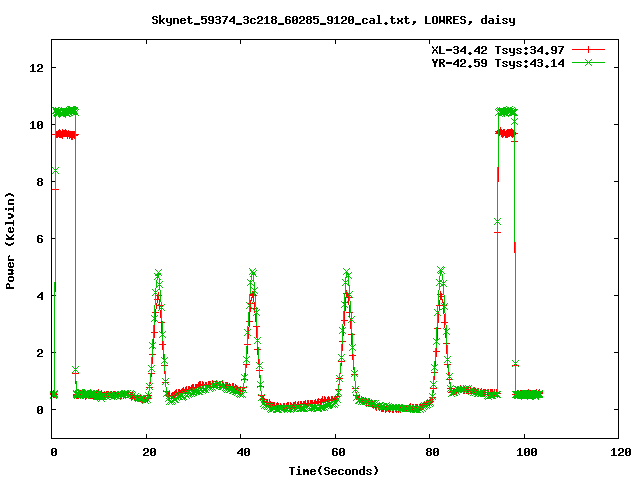Click the y-axis tick label 6
The height and width of the screenshot is (480, 640).
click(x=40, y=239)
